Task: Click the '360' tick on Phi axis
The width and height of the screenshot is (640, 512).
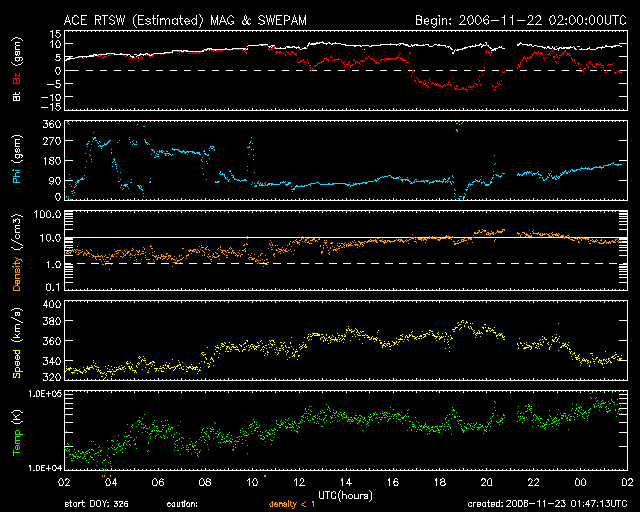Action: click(52, 124)
